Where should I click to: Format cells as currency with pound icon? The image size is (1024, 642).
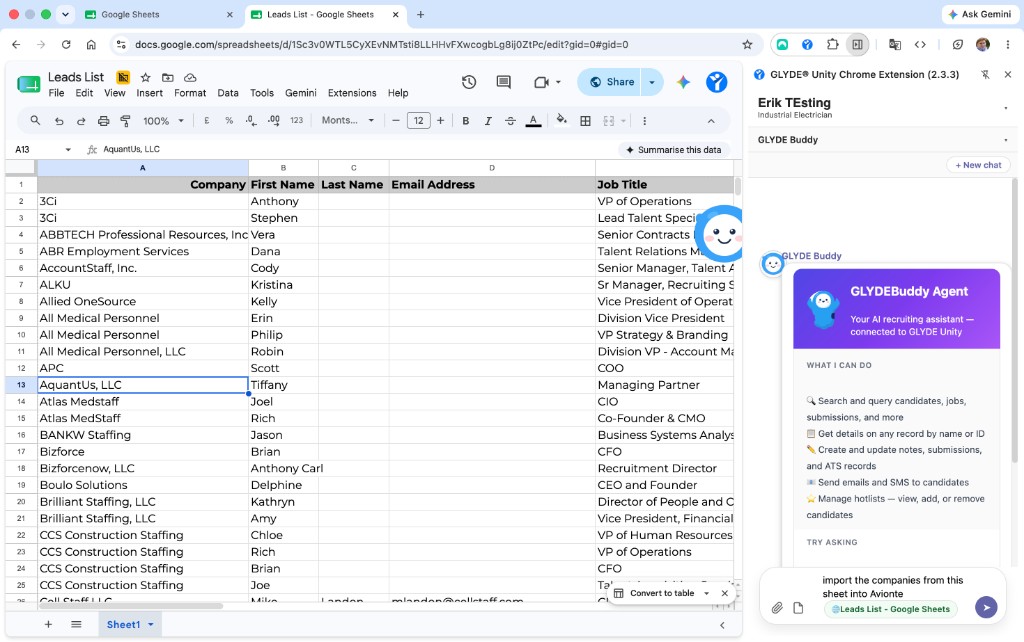point(206,121)
